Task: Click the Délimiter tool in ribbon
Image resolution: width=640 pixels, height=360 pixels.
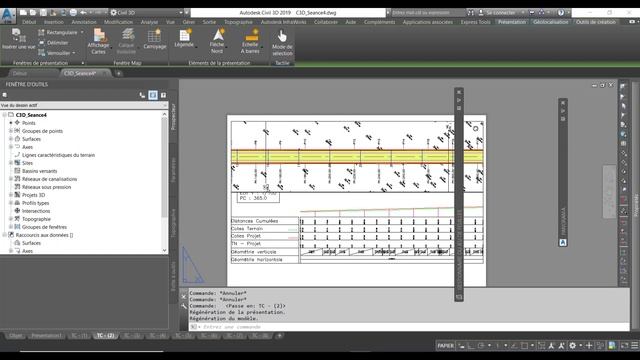Action: [x=53, y=43]
